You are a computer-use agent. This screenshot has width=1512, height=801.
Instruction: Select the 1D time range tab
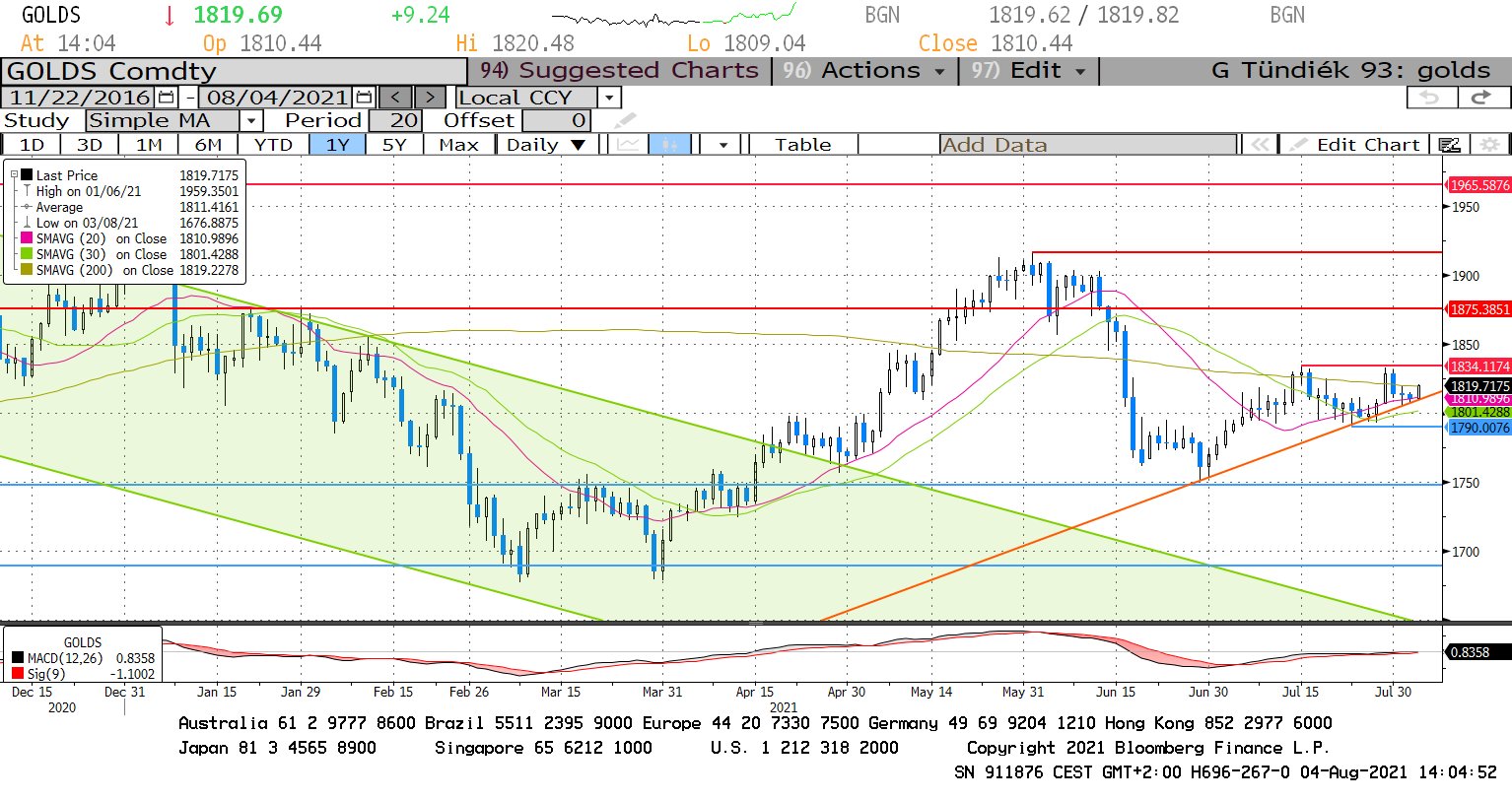tap(33, 145)
